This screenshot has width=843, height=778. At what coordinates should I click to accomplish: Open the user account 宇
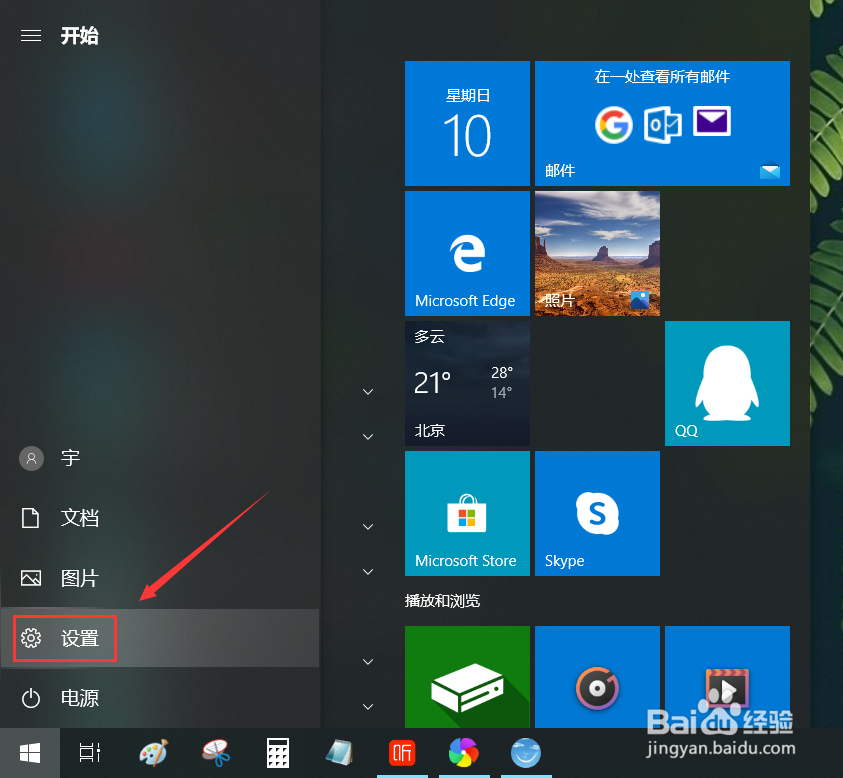pos(160,459)
